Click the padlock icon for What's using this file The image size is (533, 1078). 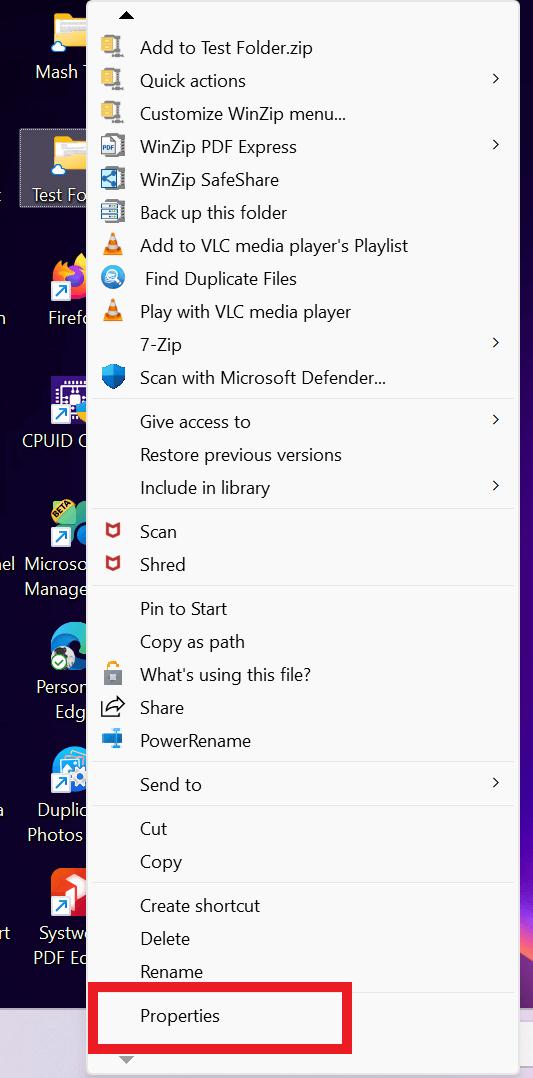coord(113,674)
